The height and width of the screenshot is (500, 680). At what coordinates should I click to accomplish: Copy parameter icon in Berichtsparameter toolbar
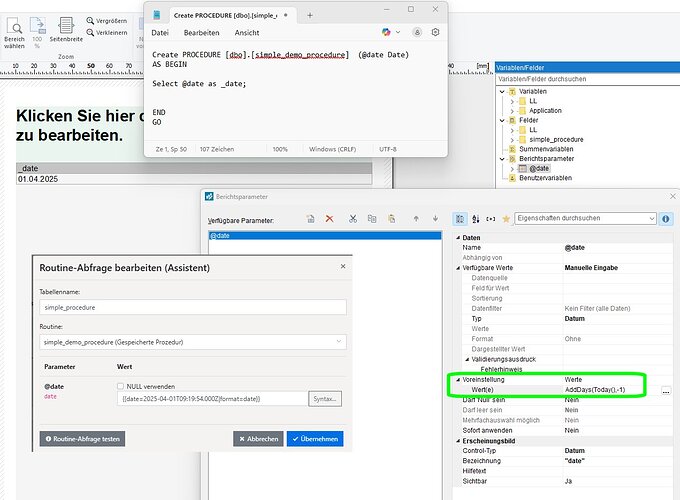point(372,219)
